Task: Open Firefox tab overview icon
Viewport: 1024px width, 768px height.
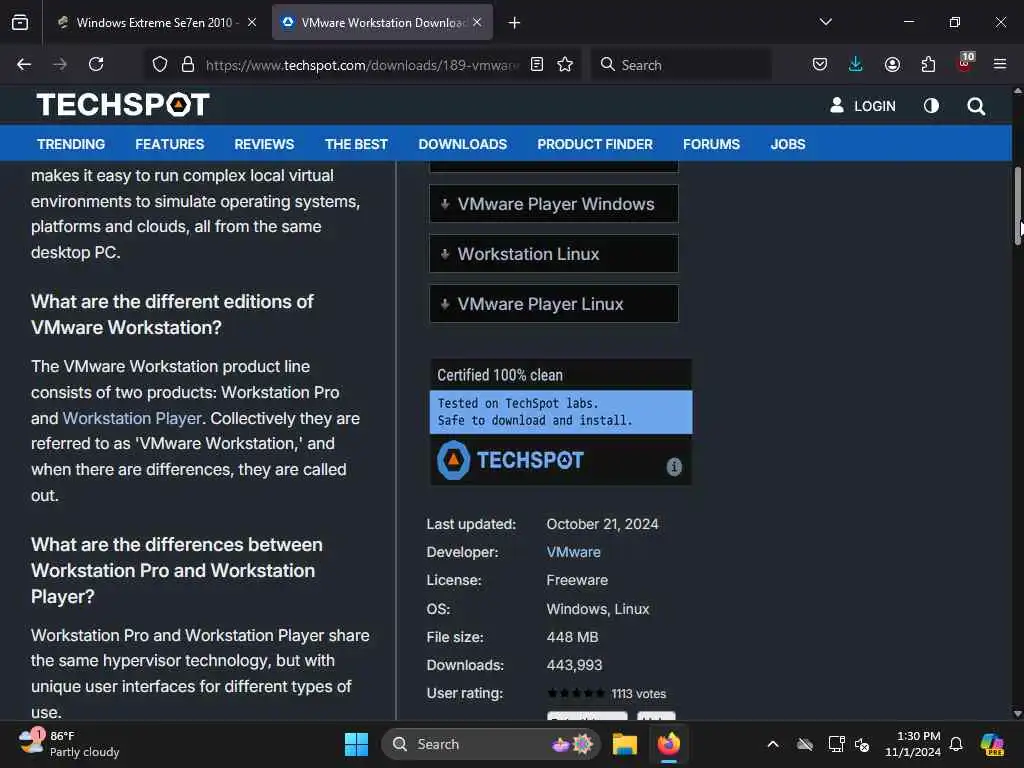Action: point(20,22)
